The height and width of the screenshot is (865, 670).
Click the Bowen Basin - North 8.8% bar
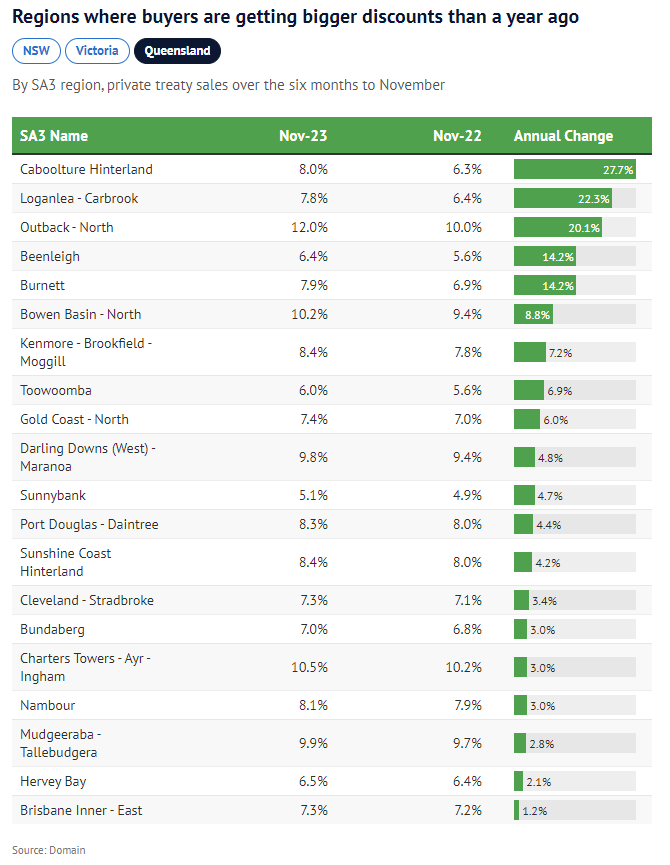(x=533, y=314)
